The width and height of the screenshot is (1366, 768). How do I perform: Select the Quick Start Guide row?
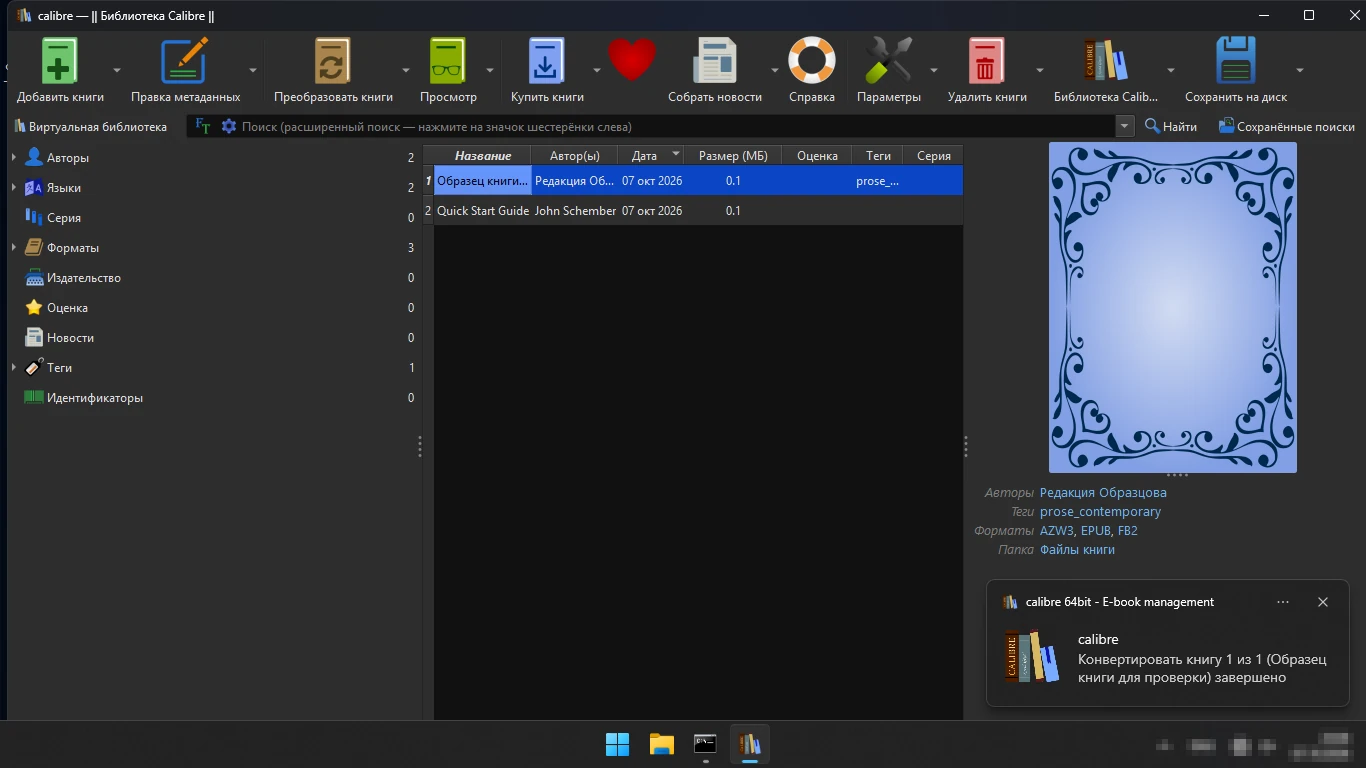point(693,211)
